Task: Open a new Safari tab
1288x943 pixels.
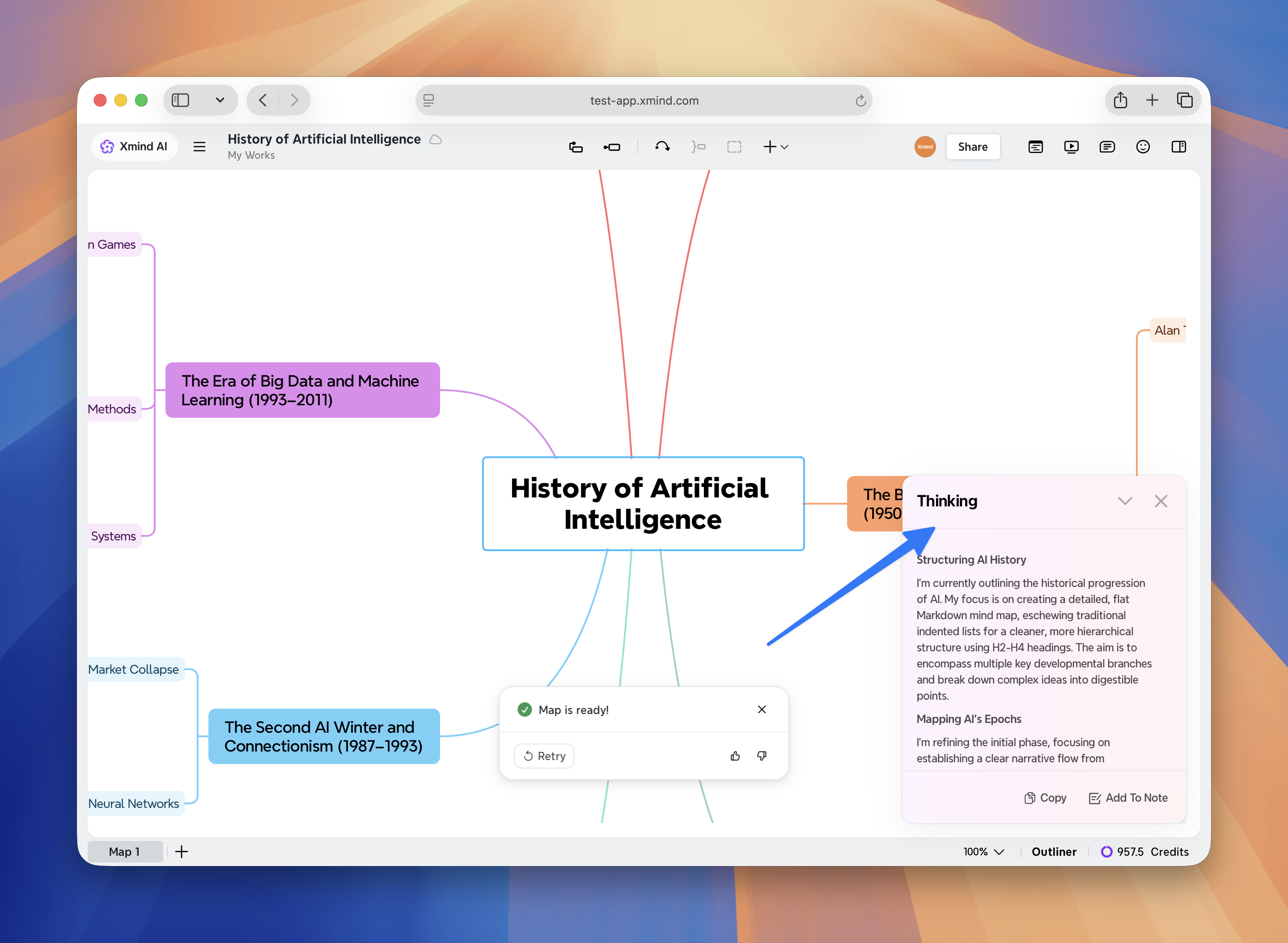Action: point(1152,101)
